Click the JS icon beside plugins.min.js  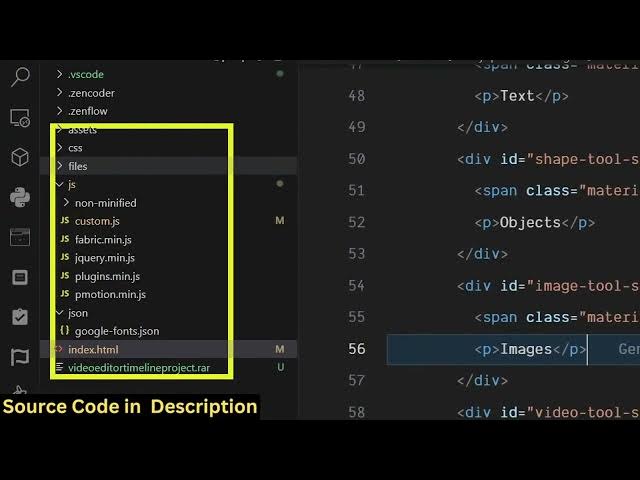click(x=65, y=276)
